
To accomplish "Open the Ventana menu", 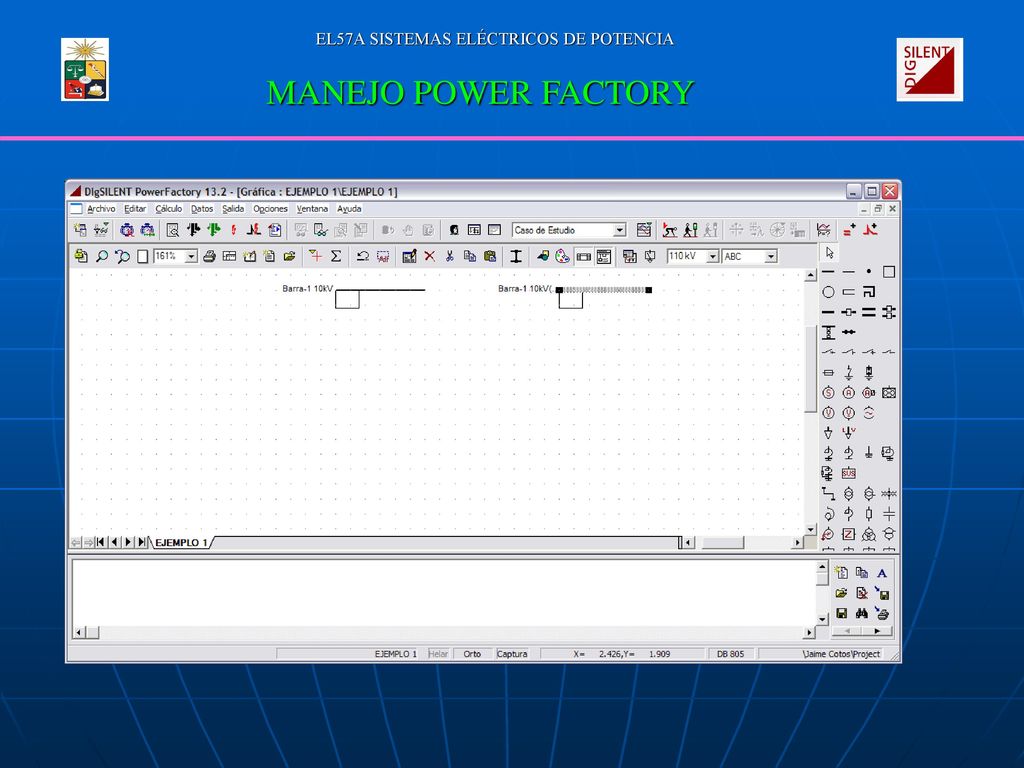I will (x=312, y=209).
